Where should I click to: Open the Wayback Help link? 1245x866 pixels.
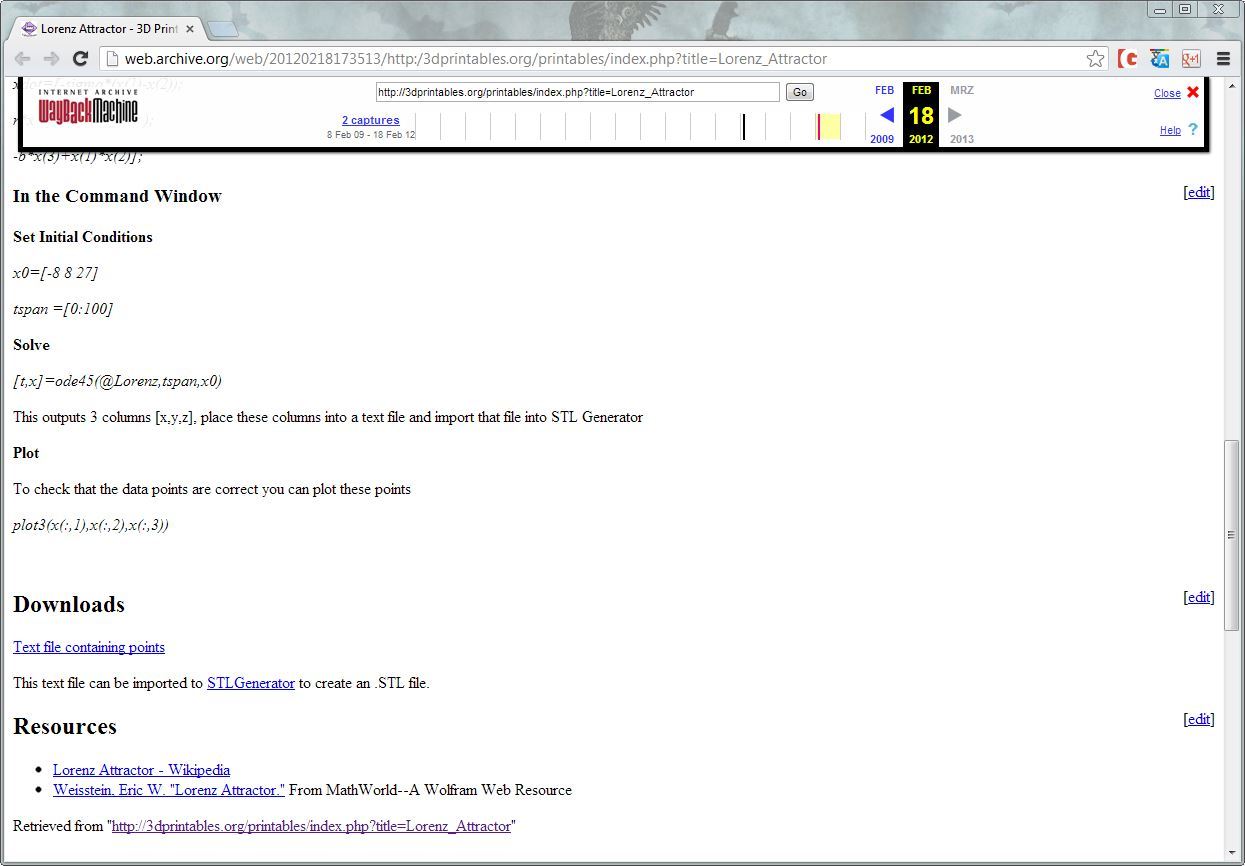tap(1170, 130)
